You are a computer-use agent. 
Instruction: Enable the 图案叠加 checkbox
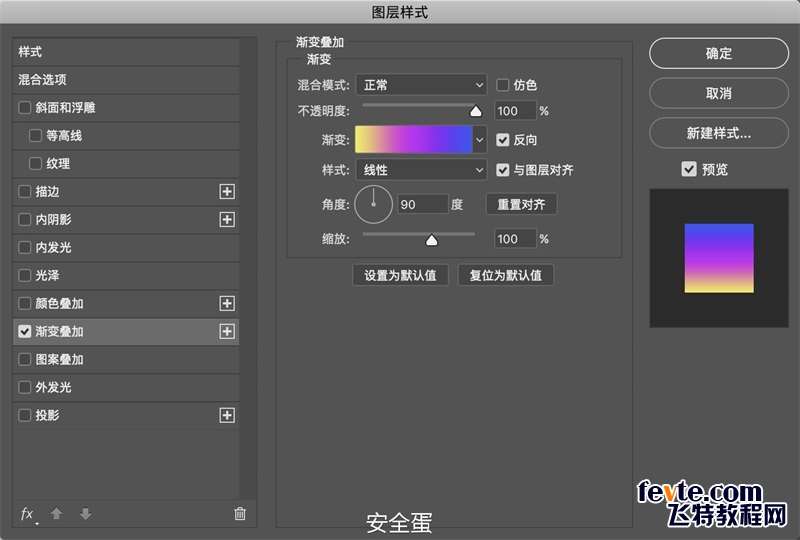coord(24,359)
